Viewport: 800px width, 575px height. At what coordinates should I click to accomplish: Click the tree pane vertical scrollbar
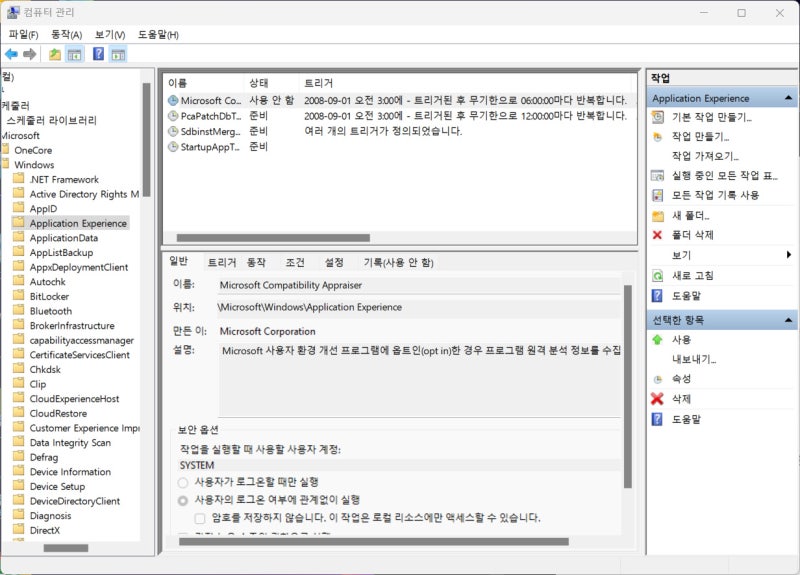coord(146,139)
